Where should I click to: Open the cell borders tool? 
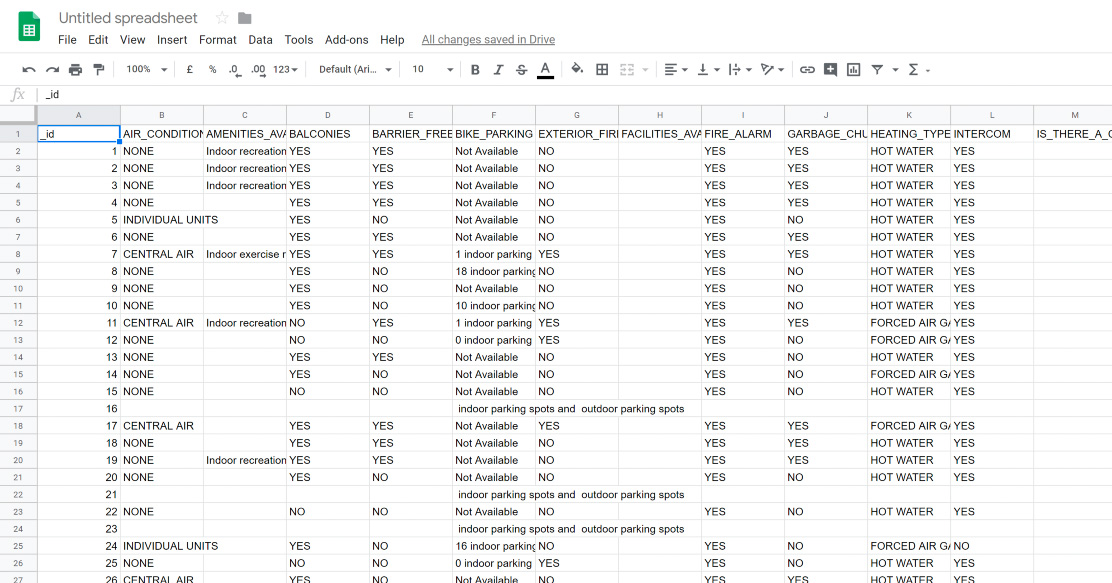point(602,70)
